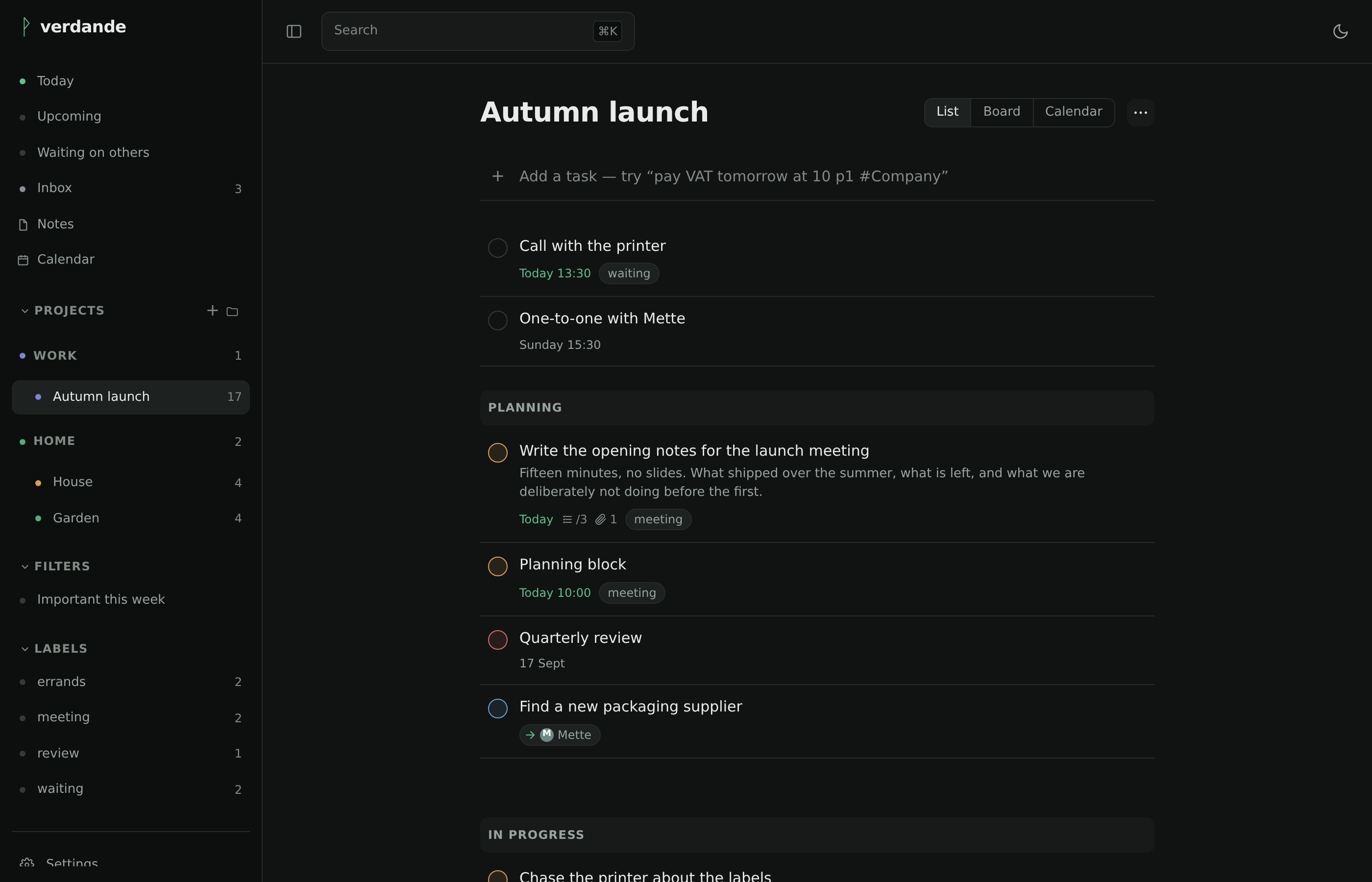Click the Search input field
Image resolution: width=1372 pixels, height=882 pixels.
pos(478,31)
